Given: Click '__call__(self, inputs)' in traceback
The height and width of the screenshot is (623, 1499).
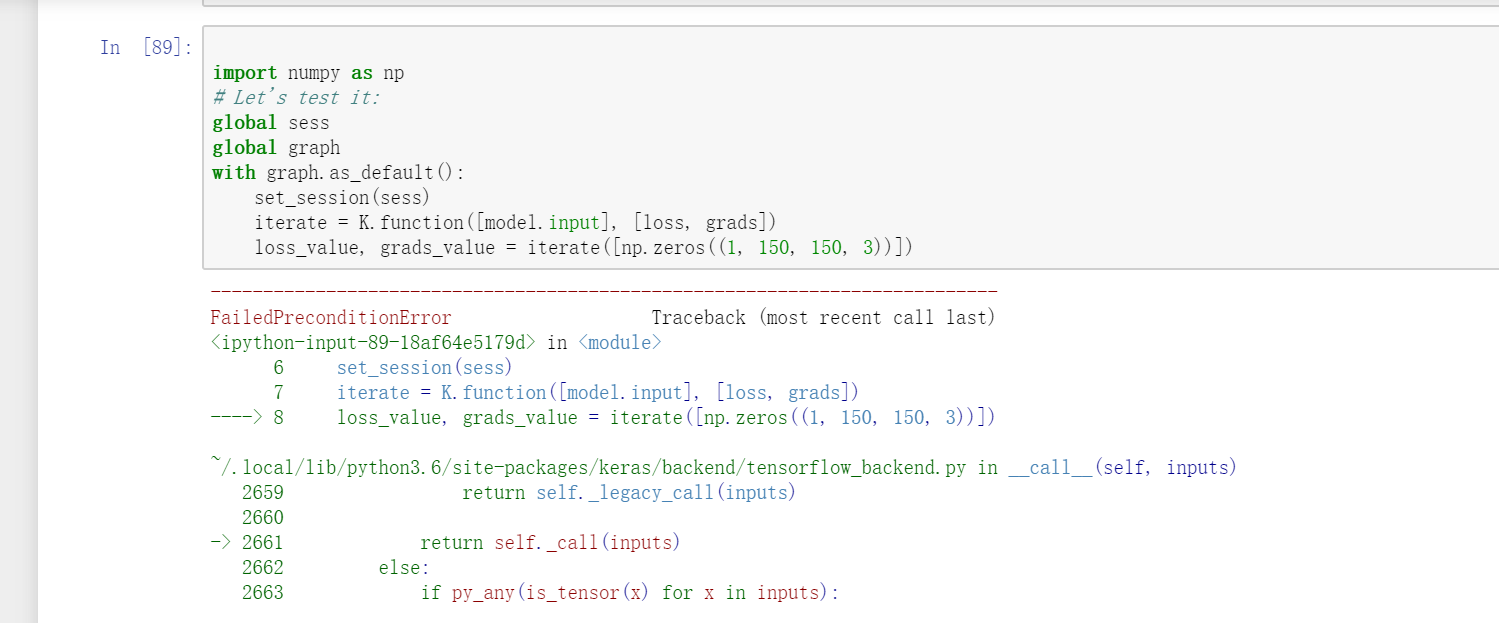Looking at the screenshot, I should click(1122, 468).
